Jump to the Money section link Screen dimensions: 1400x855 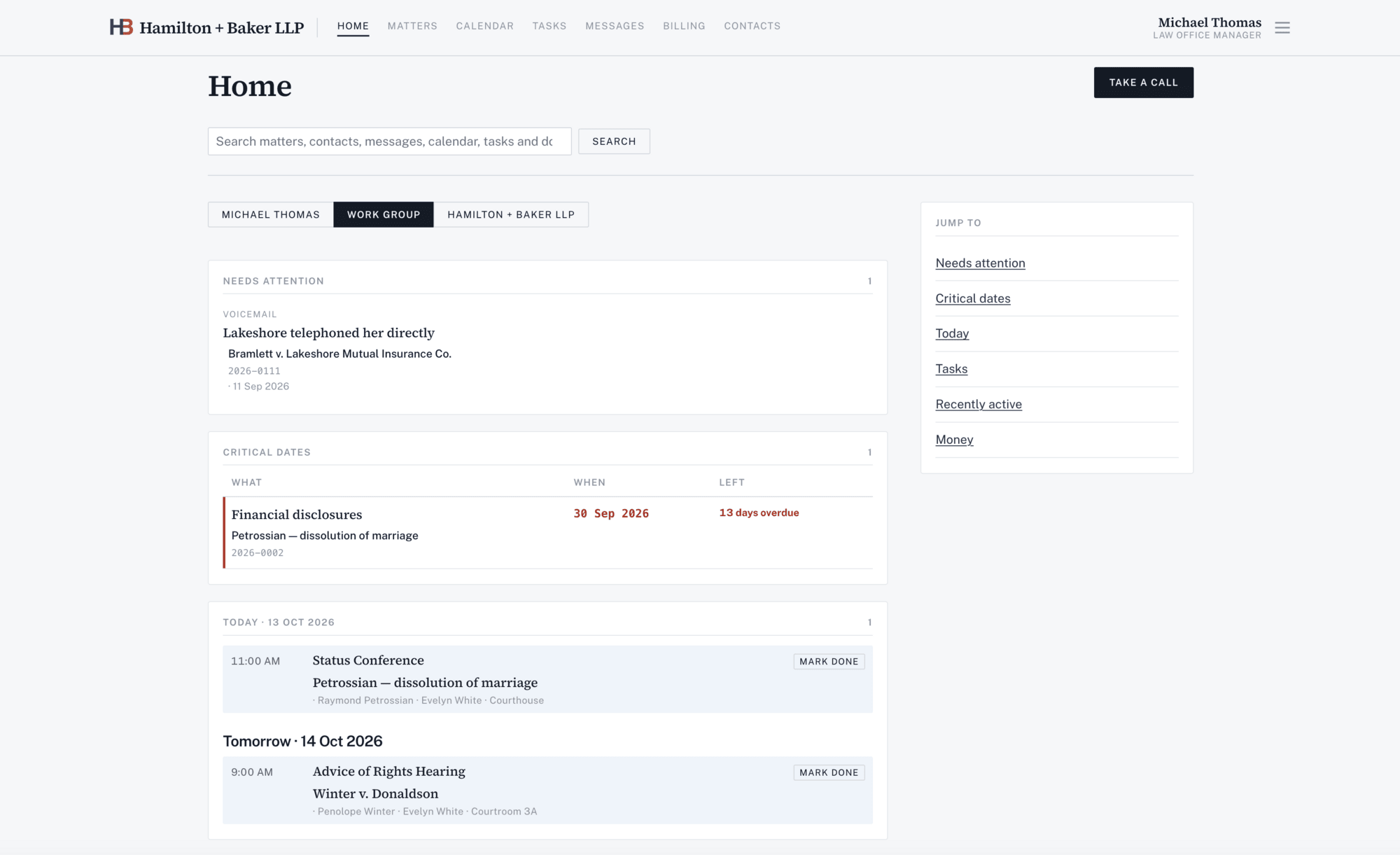click(954, 440)
